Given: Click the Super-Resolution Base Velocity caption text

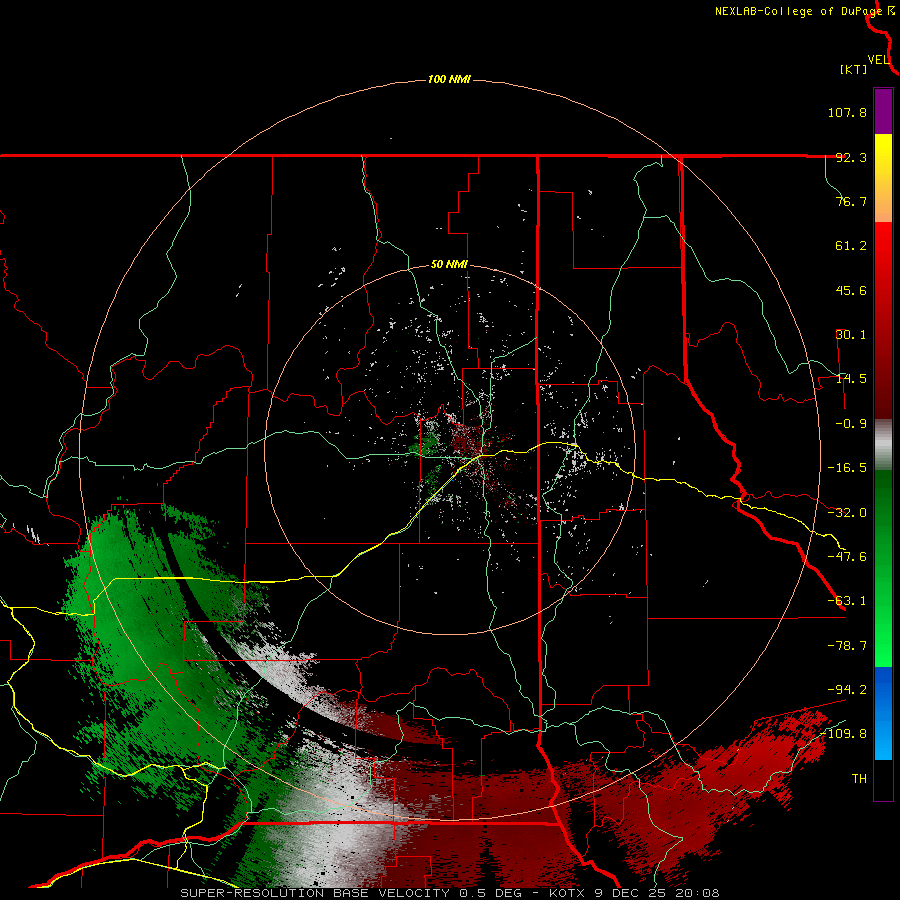Looking at the screenshot, I should point(449,893).
